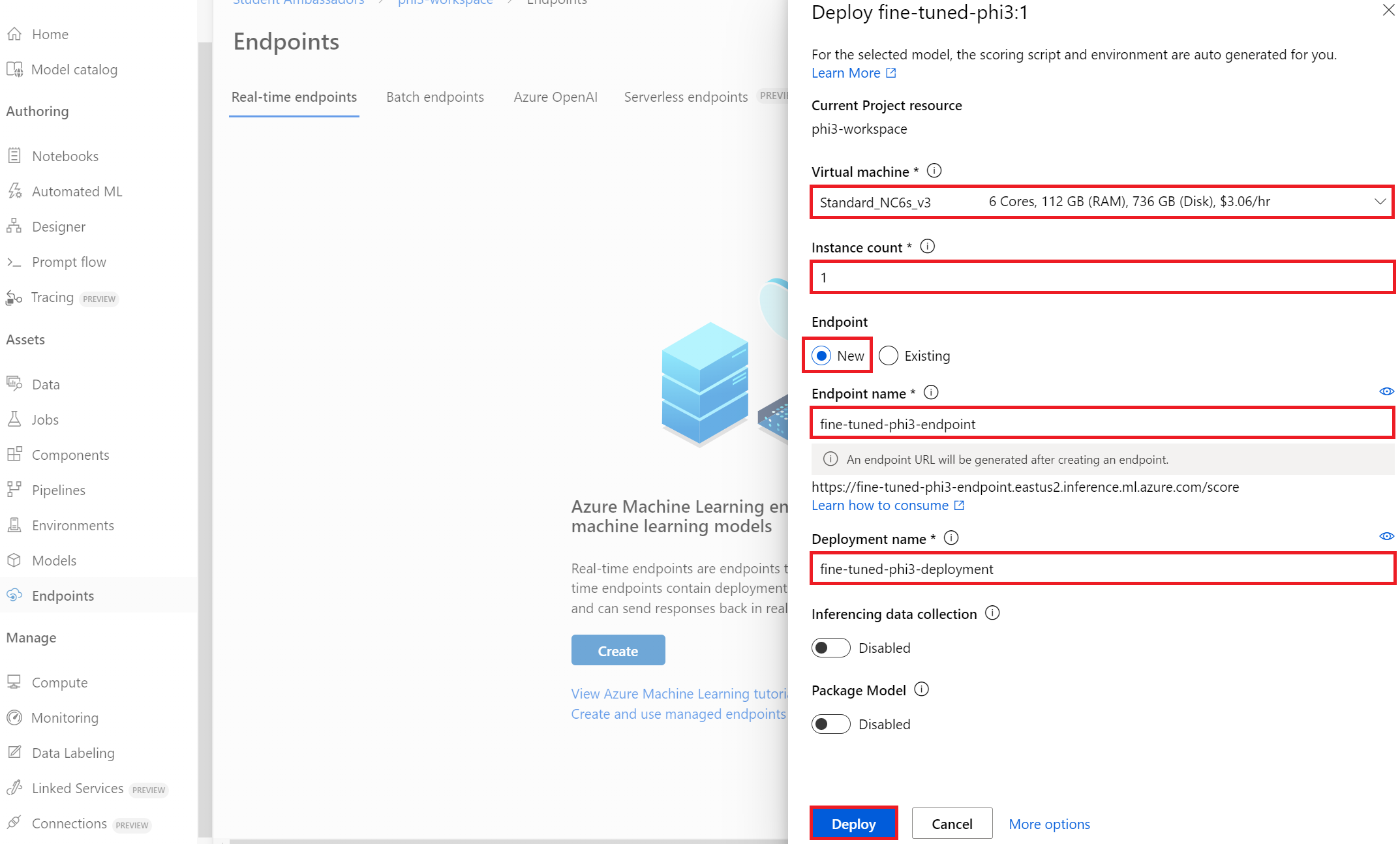The width and height of the screenshot is (1400, 844).
Task: Open the More options link
Action: (x=1049, y=824)
